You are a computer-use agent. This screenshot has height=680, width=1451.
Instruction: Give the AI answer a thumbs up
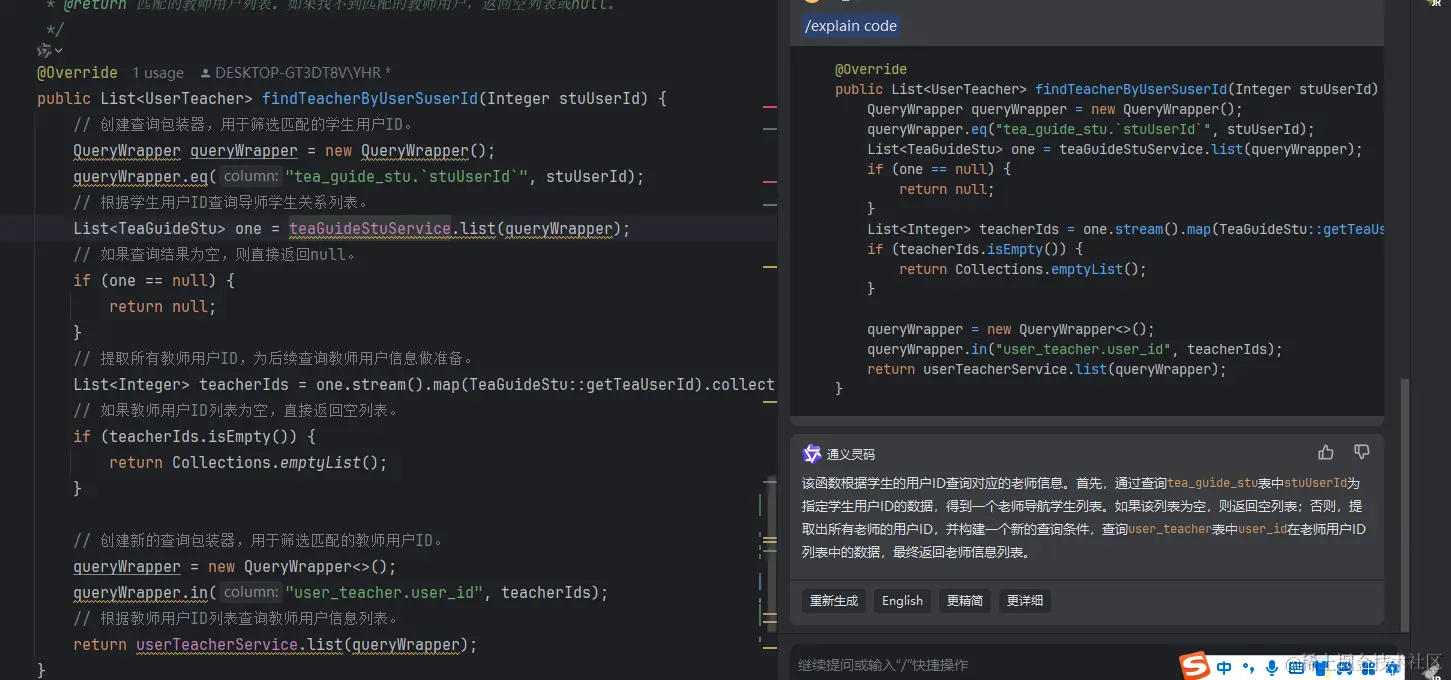1326,452
